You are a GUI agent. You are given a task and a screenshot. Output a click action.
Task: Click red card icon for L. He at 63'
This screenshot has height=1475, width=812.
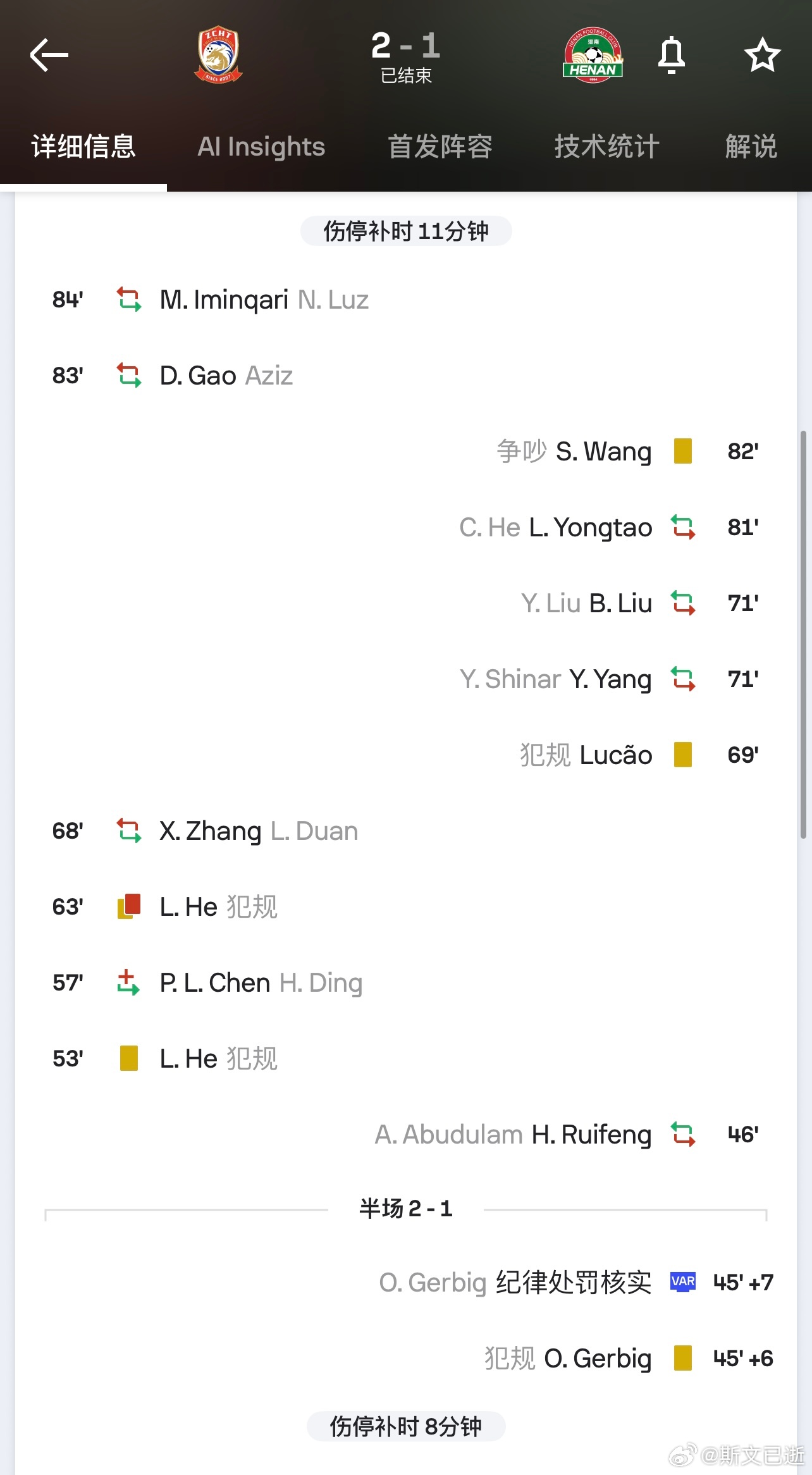129,906
